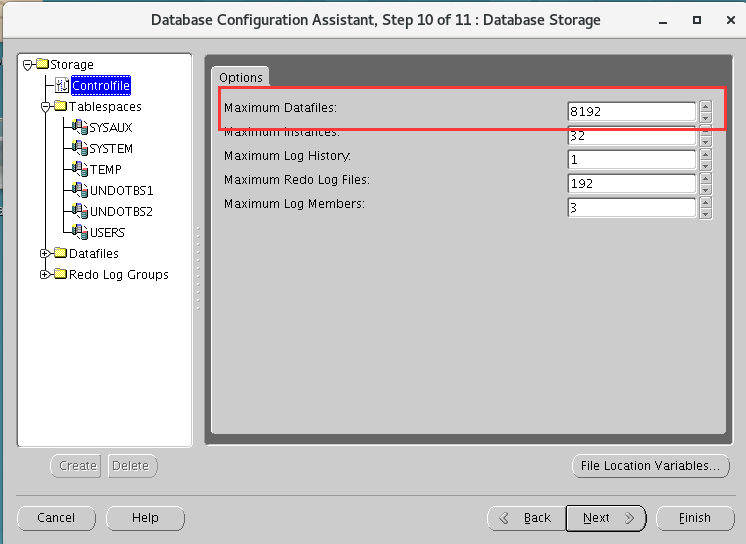Decrease Maximum Log Members with down arrow

tap(705, 213)
